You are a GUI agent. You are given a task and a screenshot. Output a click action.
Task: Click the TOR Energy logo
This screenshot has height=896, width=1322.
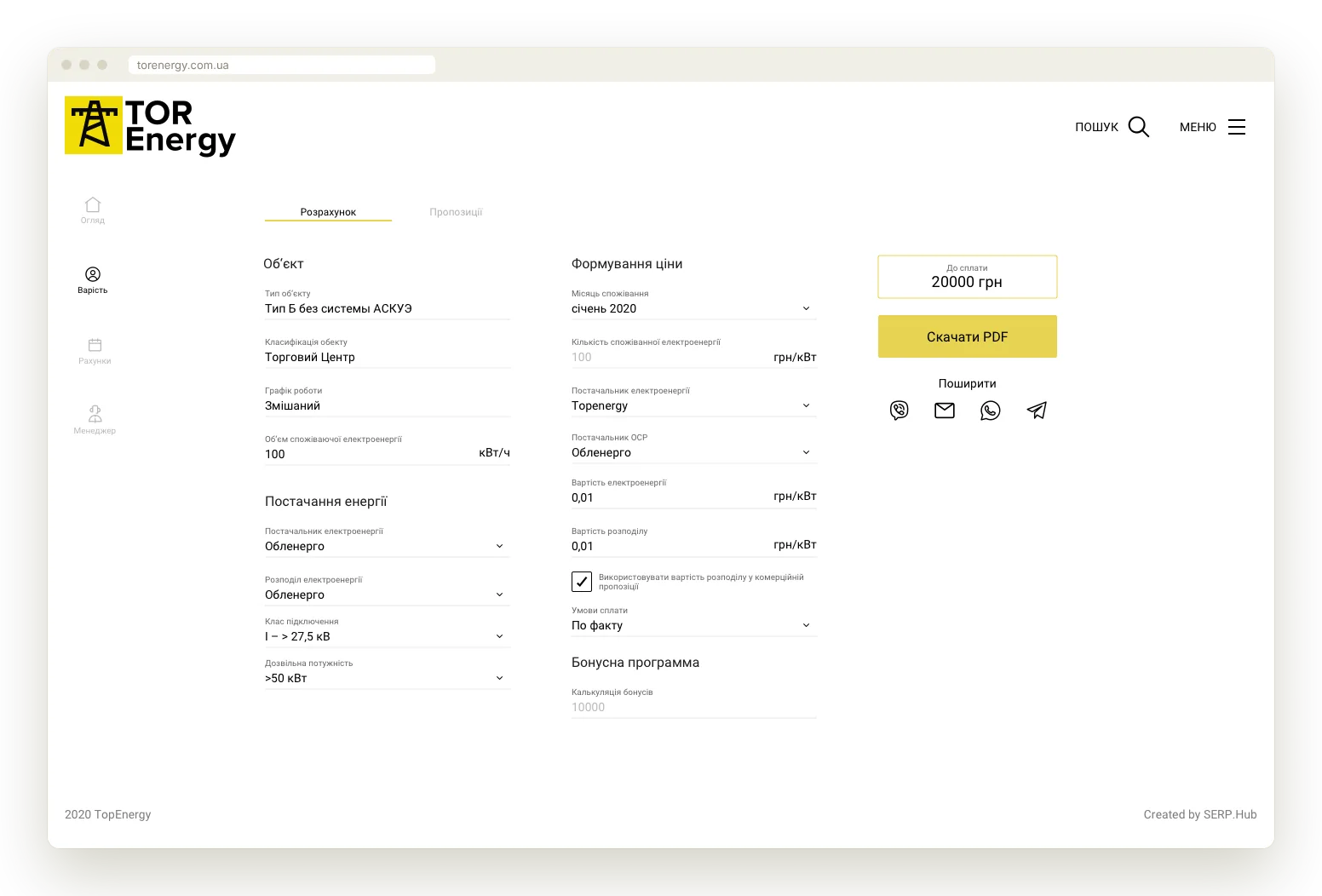pyautogui.click(x=150, y=126)
